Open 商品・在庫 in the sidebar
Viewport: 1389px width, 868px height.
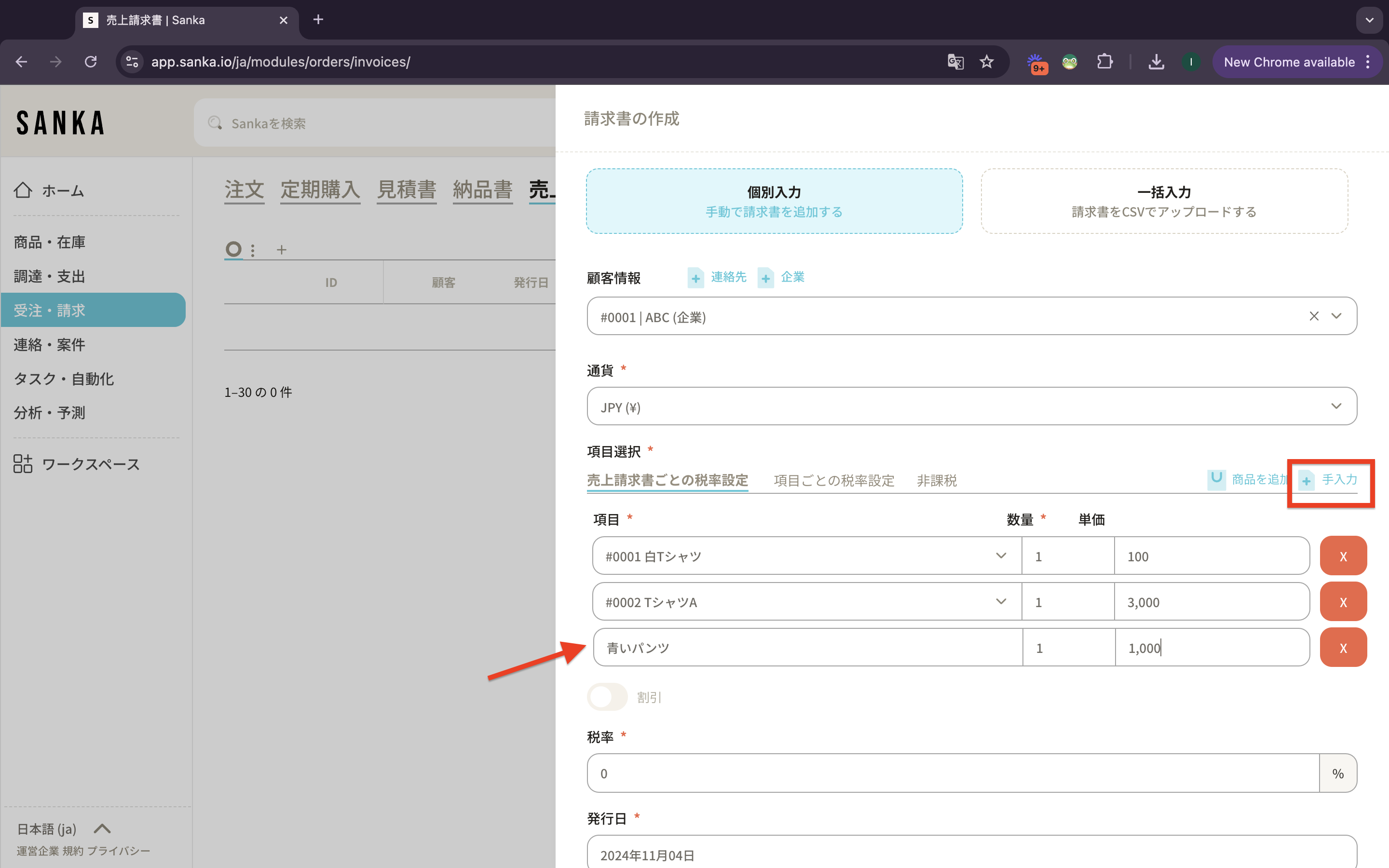tap(49, 242)
